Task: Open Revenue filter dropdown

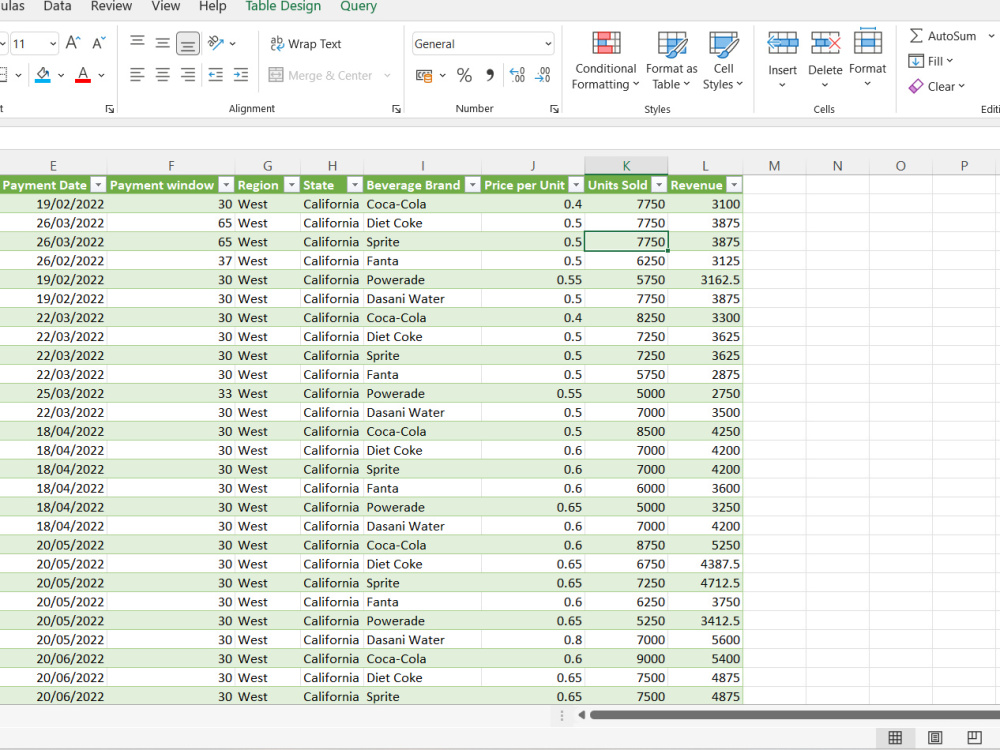Action: pos(734,185)
